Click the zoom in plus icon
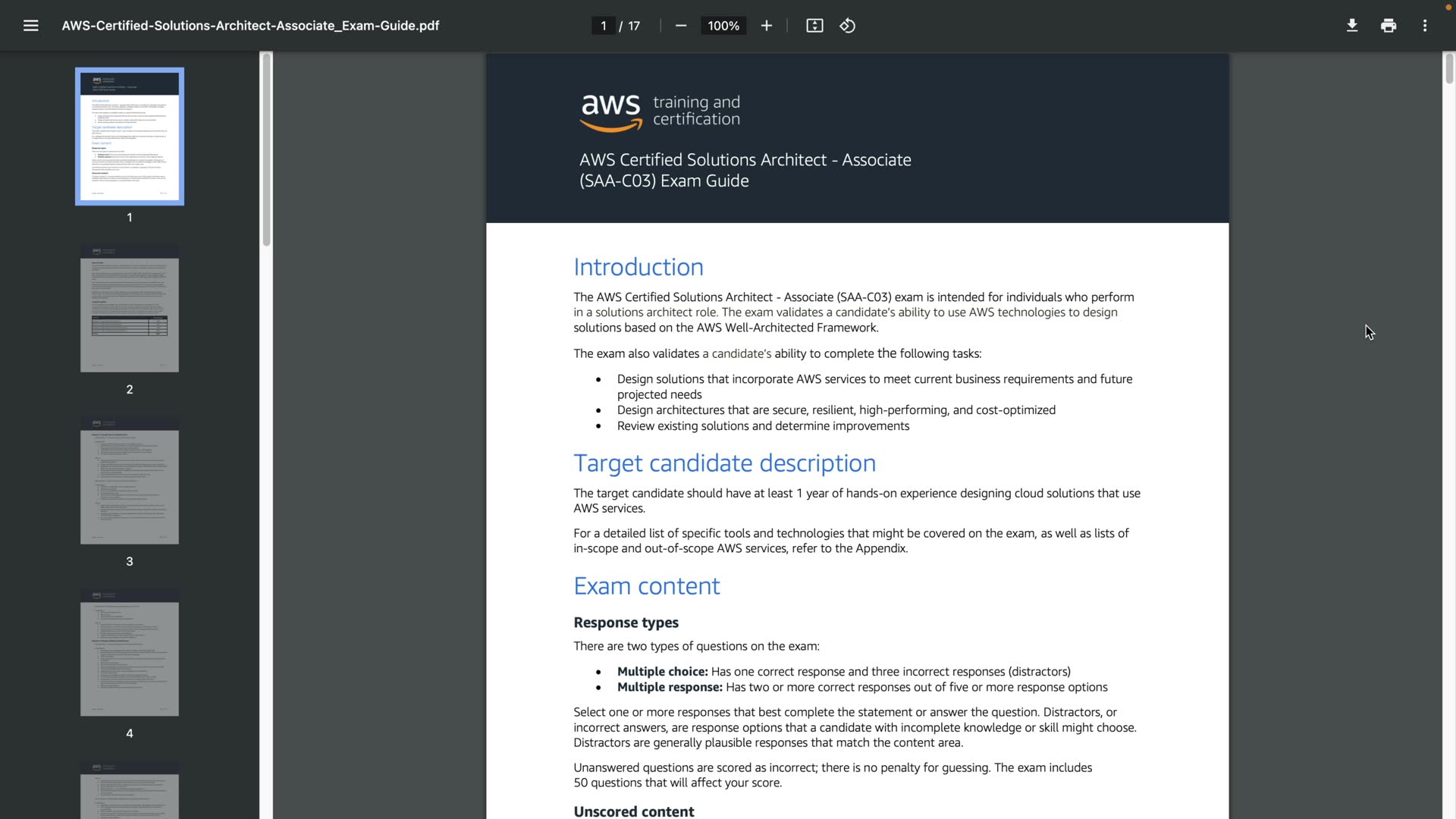Screen dimensions: 1456x819 (766, 26)
